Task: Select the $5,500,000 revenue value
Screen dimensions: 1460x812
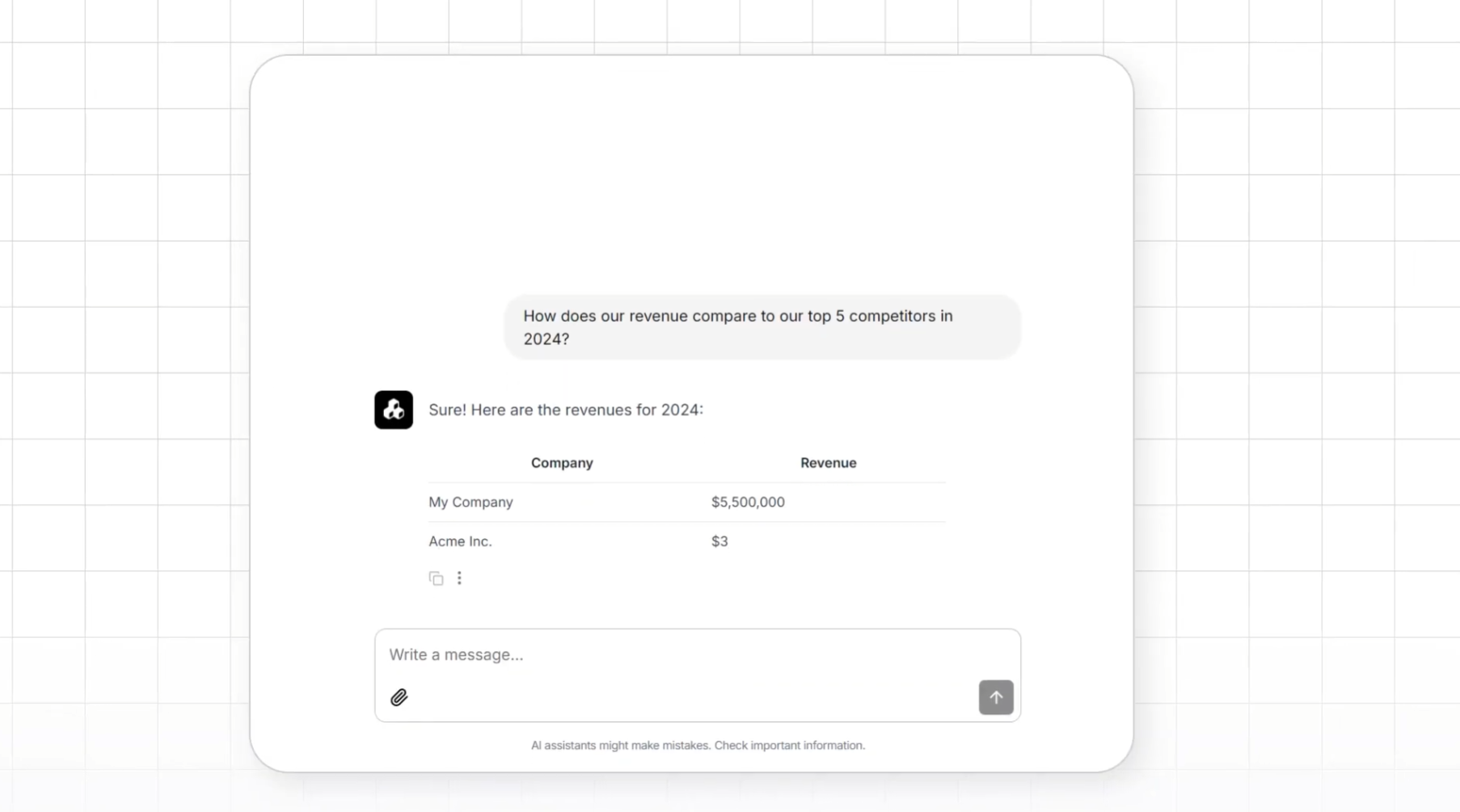Action: 748,502
